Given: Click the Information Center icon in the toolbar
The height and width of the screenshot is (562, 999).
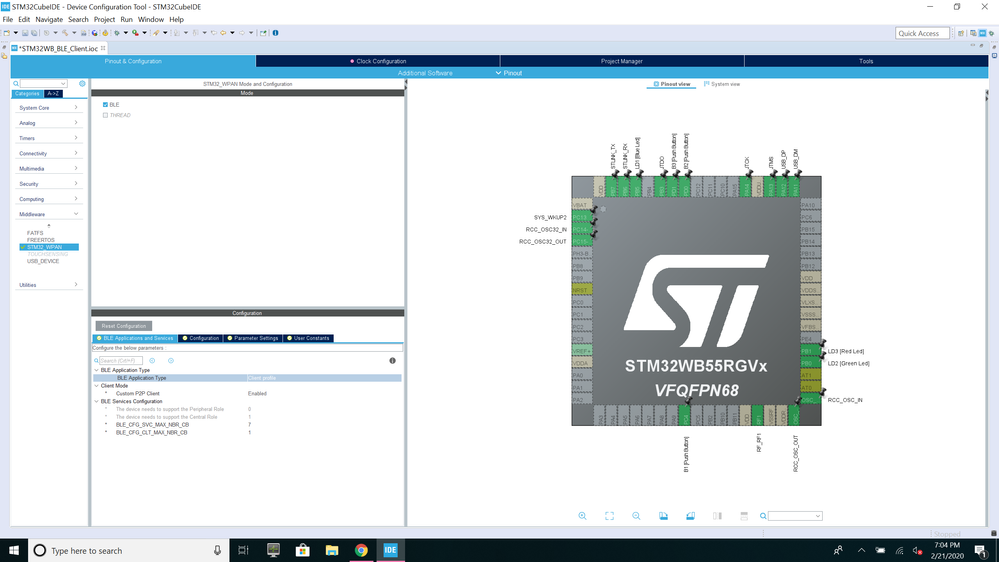Looking at the screenshot, I should pos(275,33).
